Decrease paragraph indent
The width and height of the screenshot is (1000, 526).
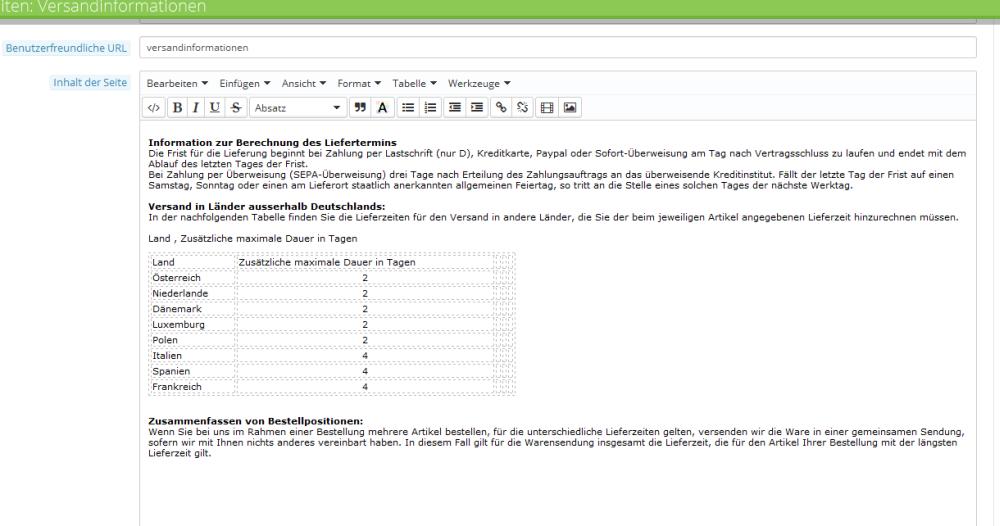pyautogui.click(x=455, y=108)
